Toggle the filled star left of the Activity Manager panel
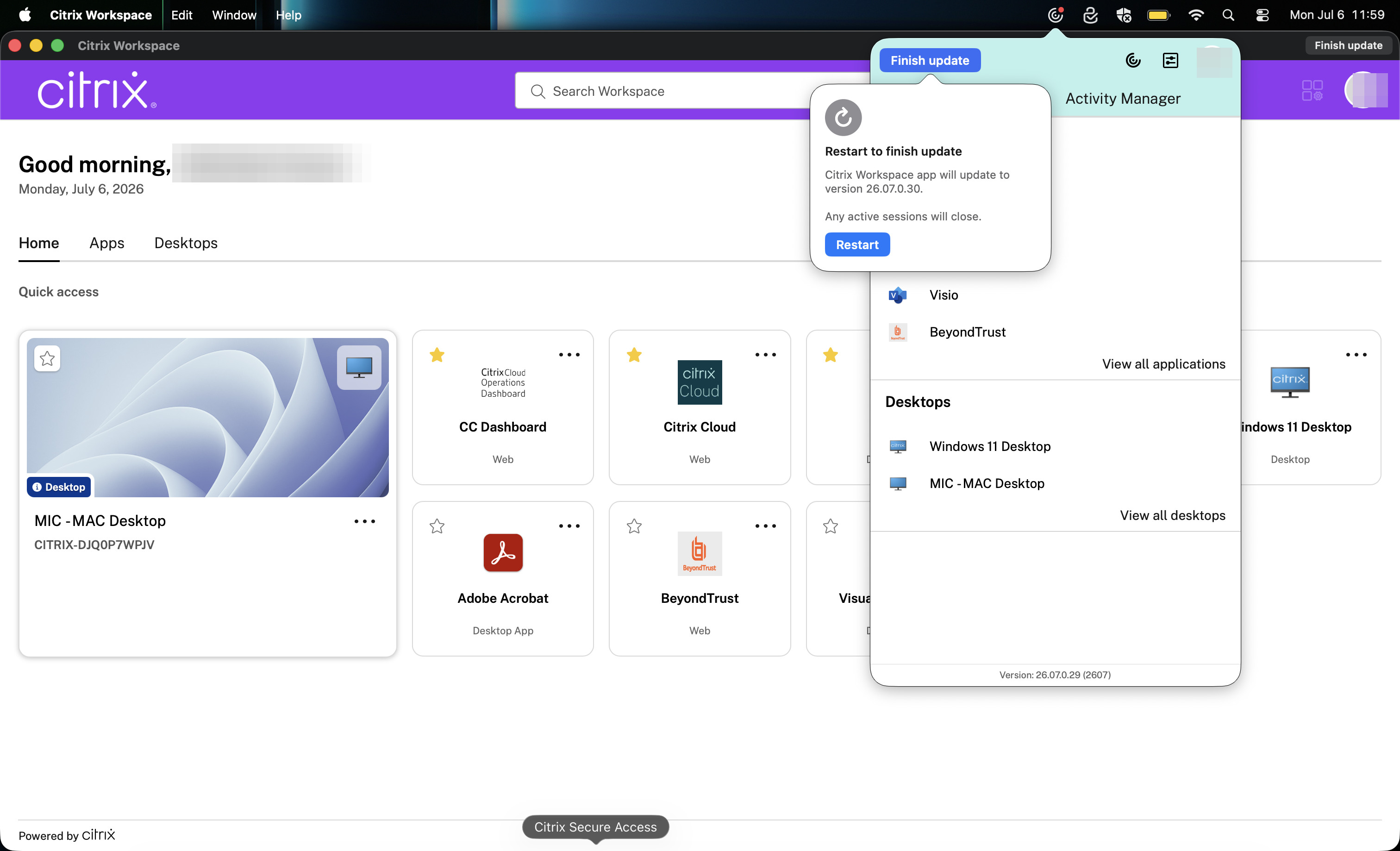This screenshot has height=851, width=1400. click(x=831, y=355)
